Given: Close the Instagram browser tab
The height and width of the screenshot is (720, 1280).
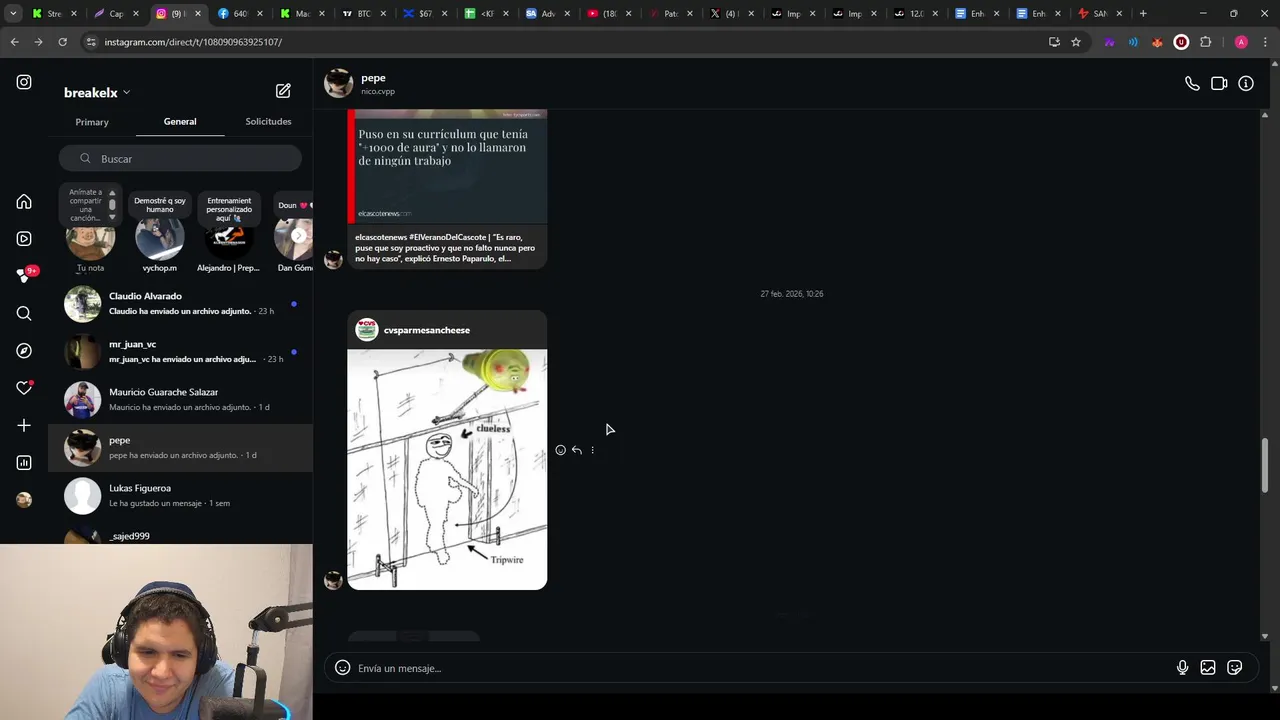Looking at the screenshot, I should [x=197, y=14].
